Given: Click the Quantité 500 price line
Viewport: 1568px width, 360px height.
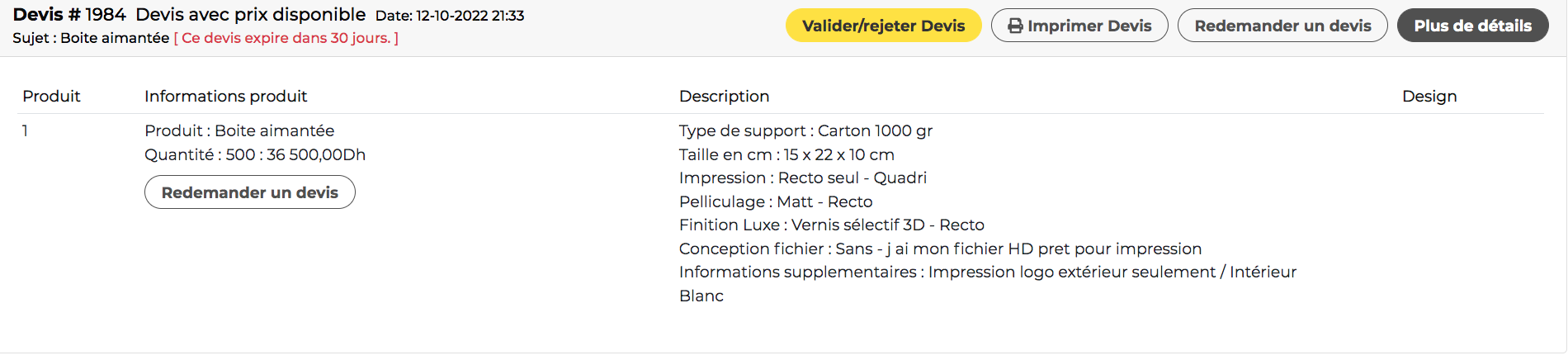Looking at the screenshot, I should pos(255,154).
